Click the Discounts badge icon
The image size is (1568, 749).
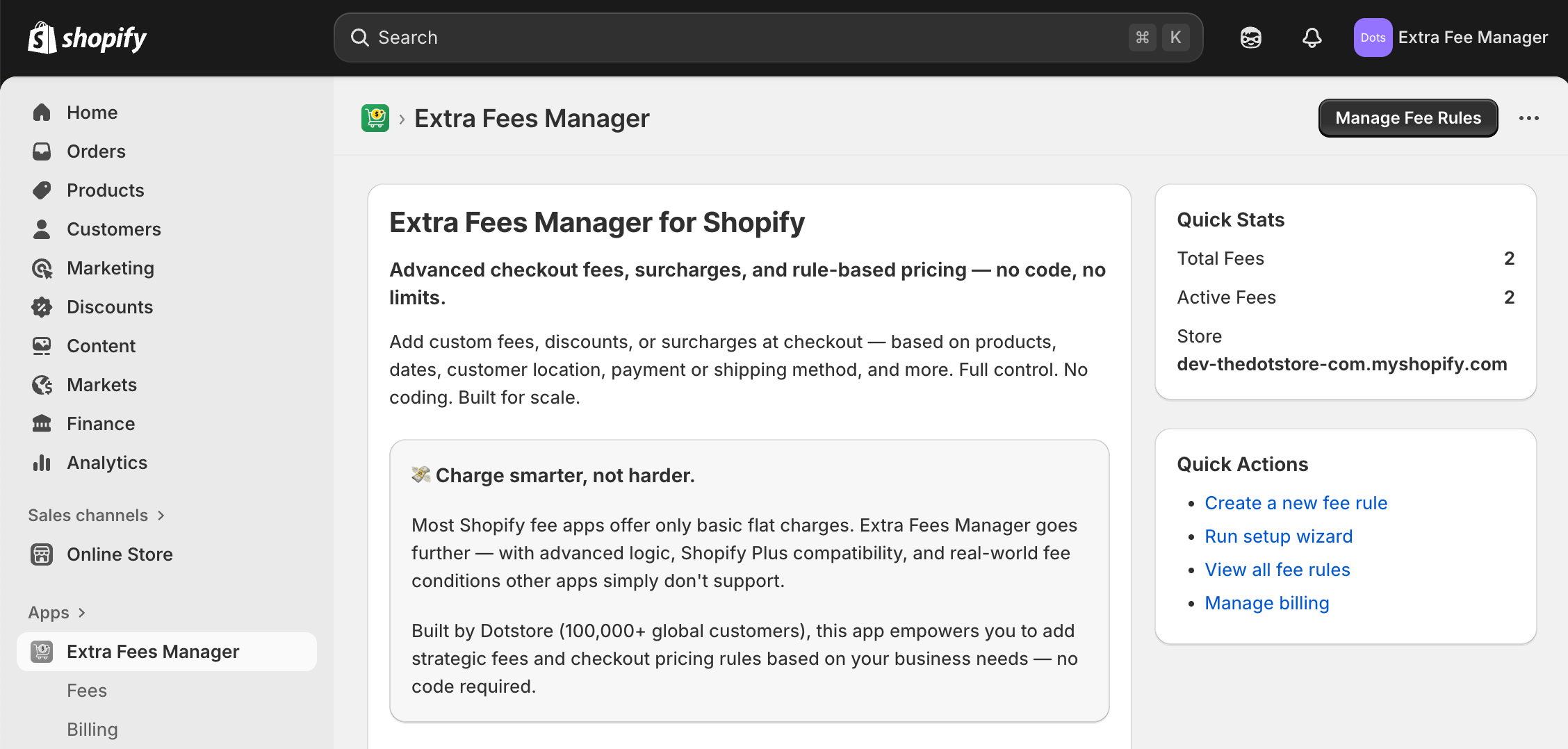tap(42, 307)
